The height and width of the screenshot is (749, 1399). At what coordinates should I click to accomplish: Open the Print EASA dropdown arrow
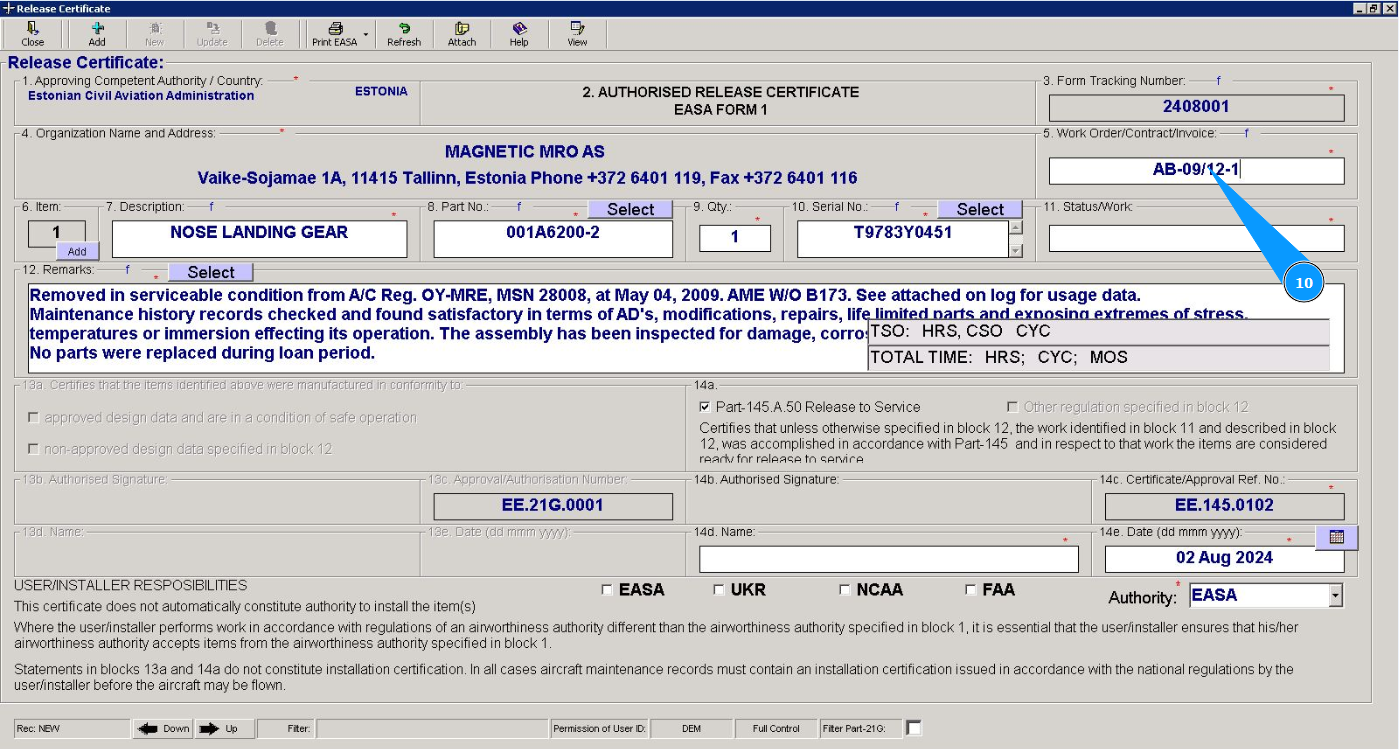(366, 35)
